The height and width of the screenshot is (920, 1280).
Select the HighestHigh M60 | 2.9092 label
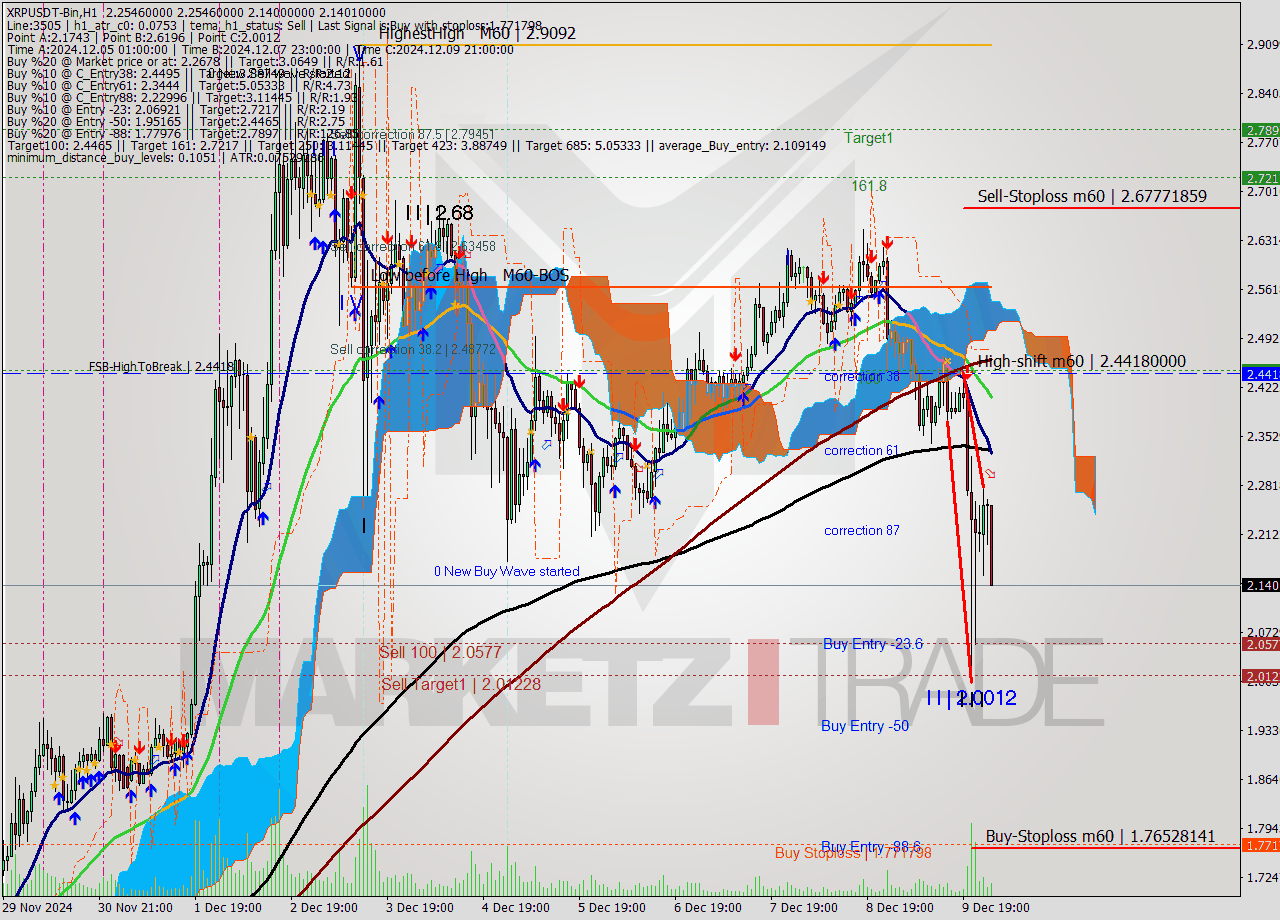pos(477,33)
